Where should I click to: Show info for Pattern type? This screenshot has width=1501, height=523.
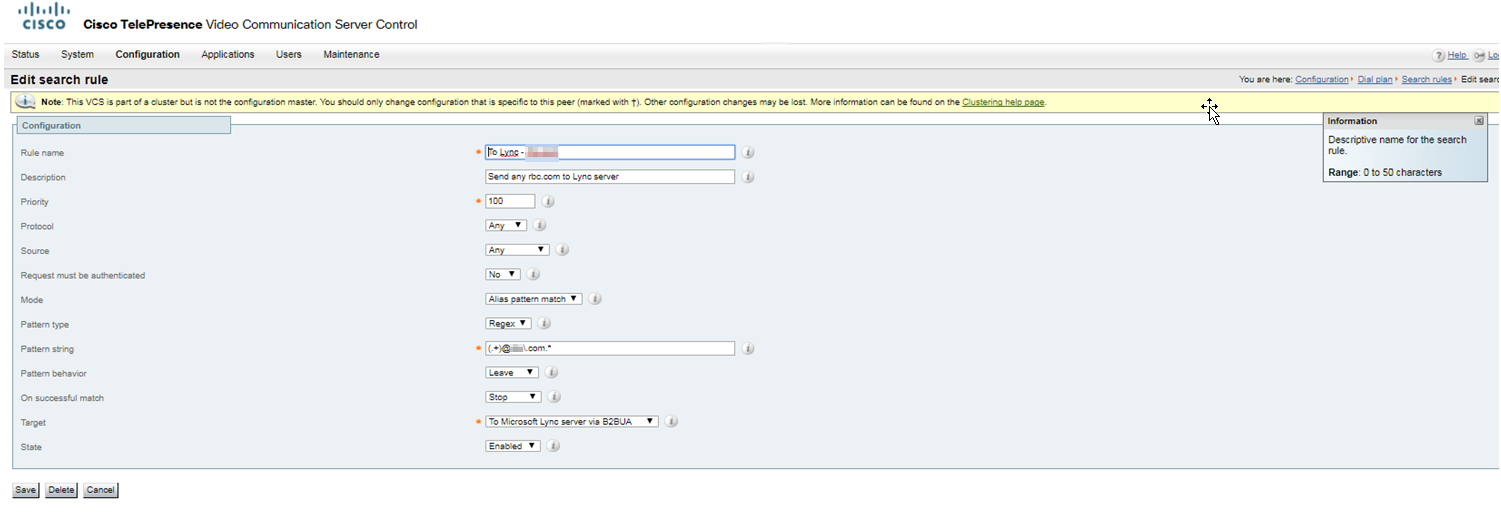click(x=544, y=324)
